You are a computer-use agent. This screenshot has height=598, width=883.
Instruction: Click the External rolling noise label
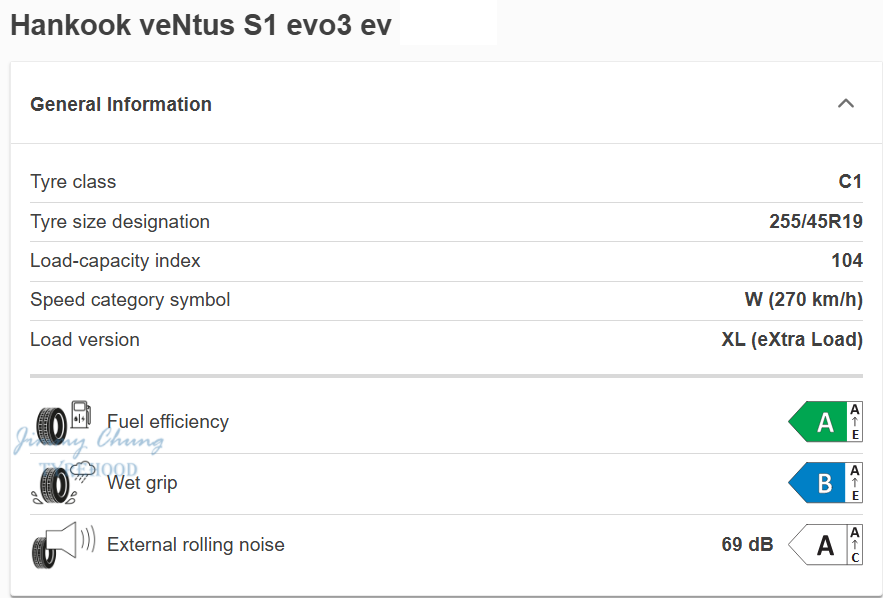196,545
